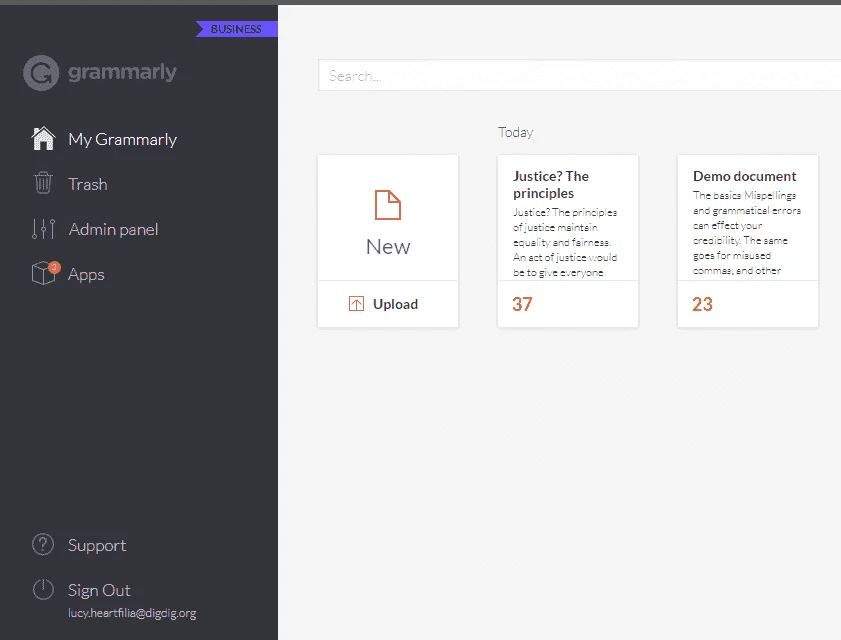
Task: Go to Trash in the sidebar
Action: pos(87,185)
